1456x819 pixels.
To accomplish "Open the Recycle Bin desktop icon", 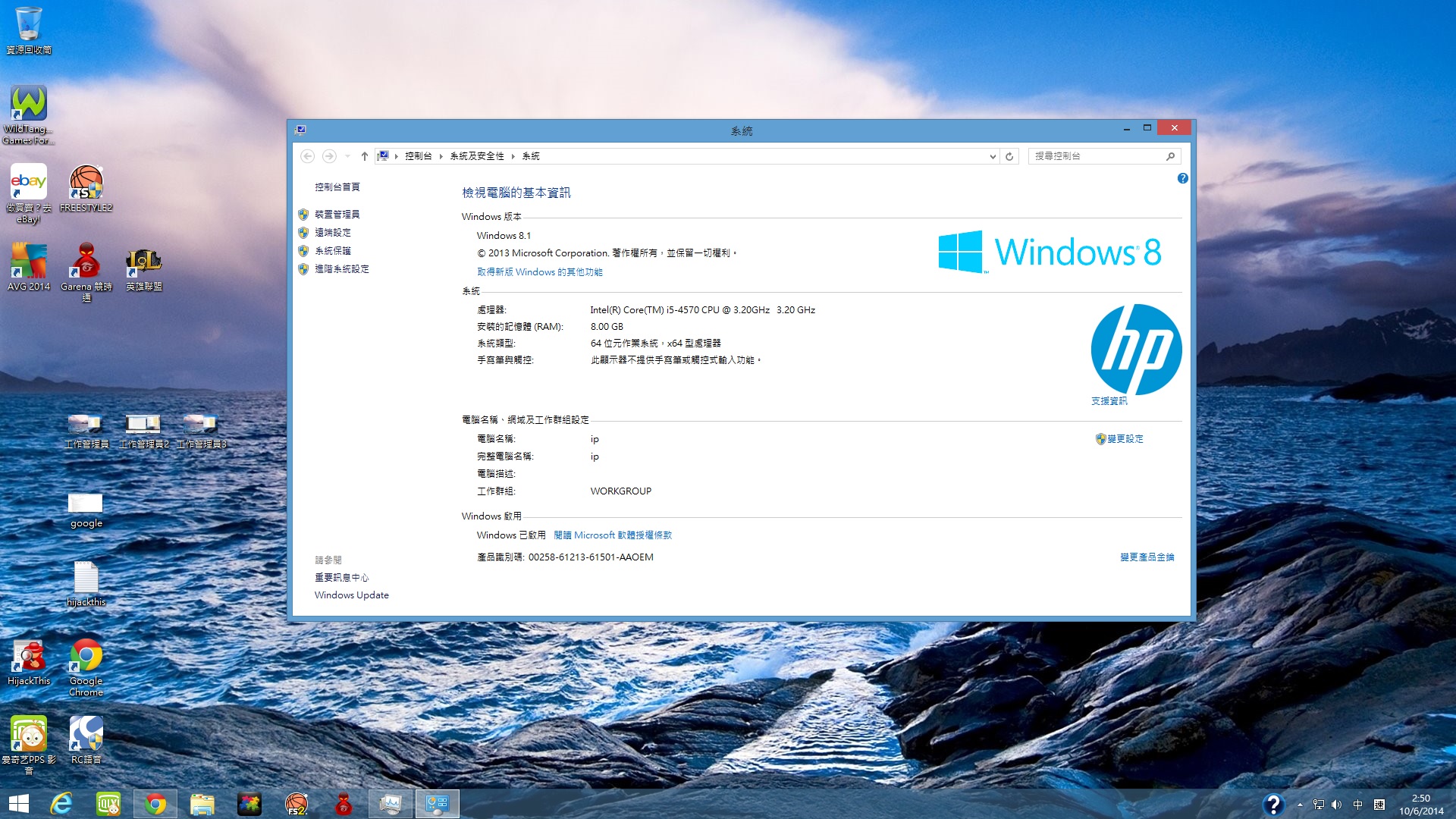I will tap(29, 30).
